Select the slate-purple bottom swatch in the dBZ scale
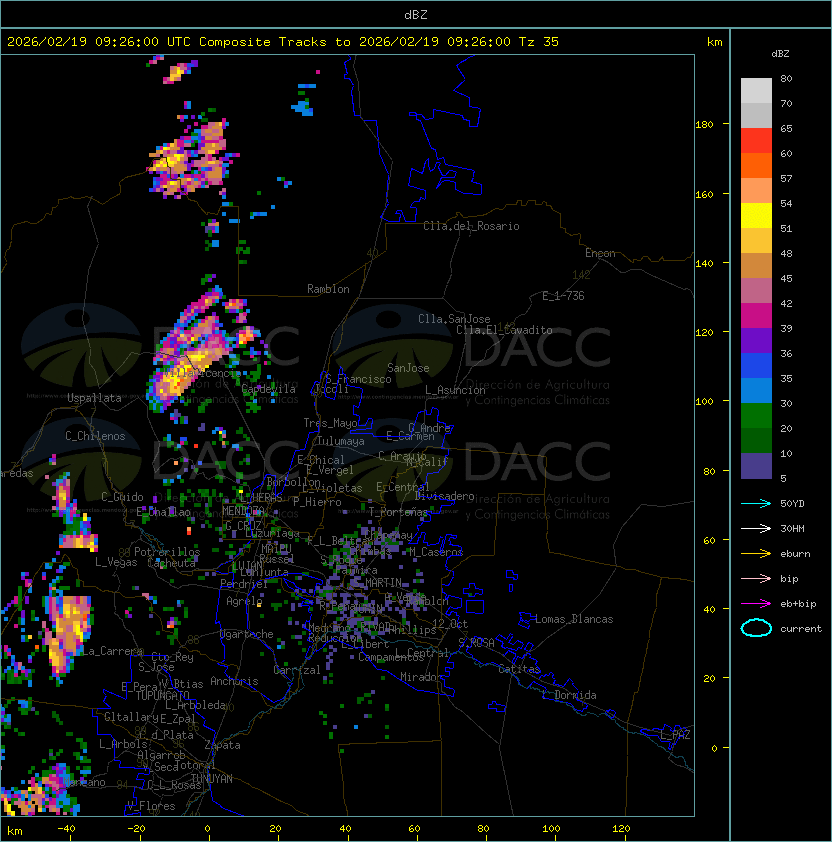This screenshot has height=842, width=832. tap(756, 466)
